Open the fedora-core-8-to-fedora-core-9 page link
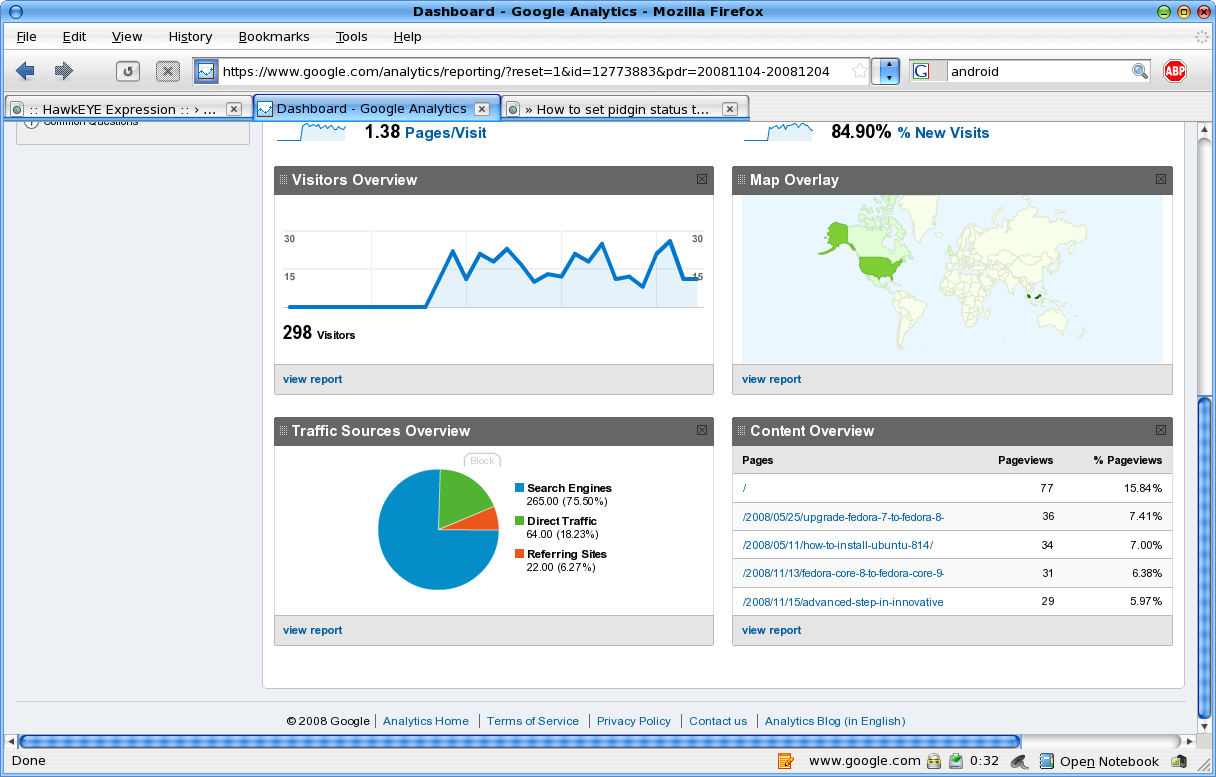The height and width of the screenshot is (777, 1216). click(843, 573)
